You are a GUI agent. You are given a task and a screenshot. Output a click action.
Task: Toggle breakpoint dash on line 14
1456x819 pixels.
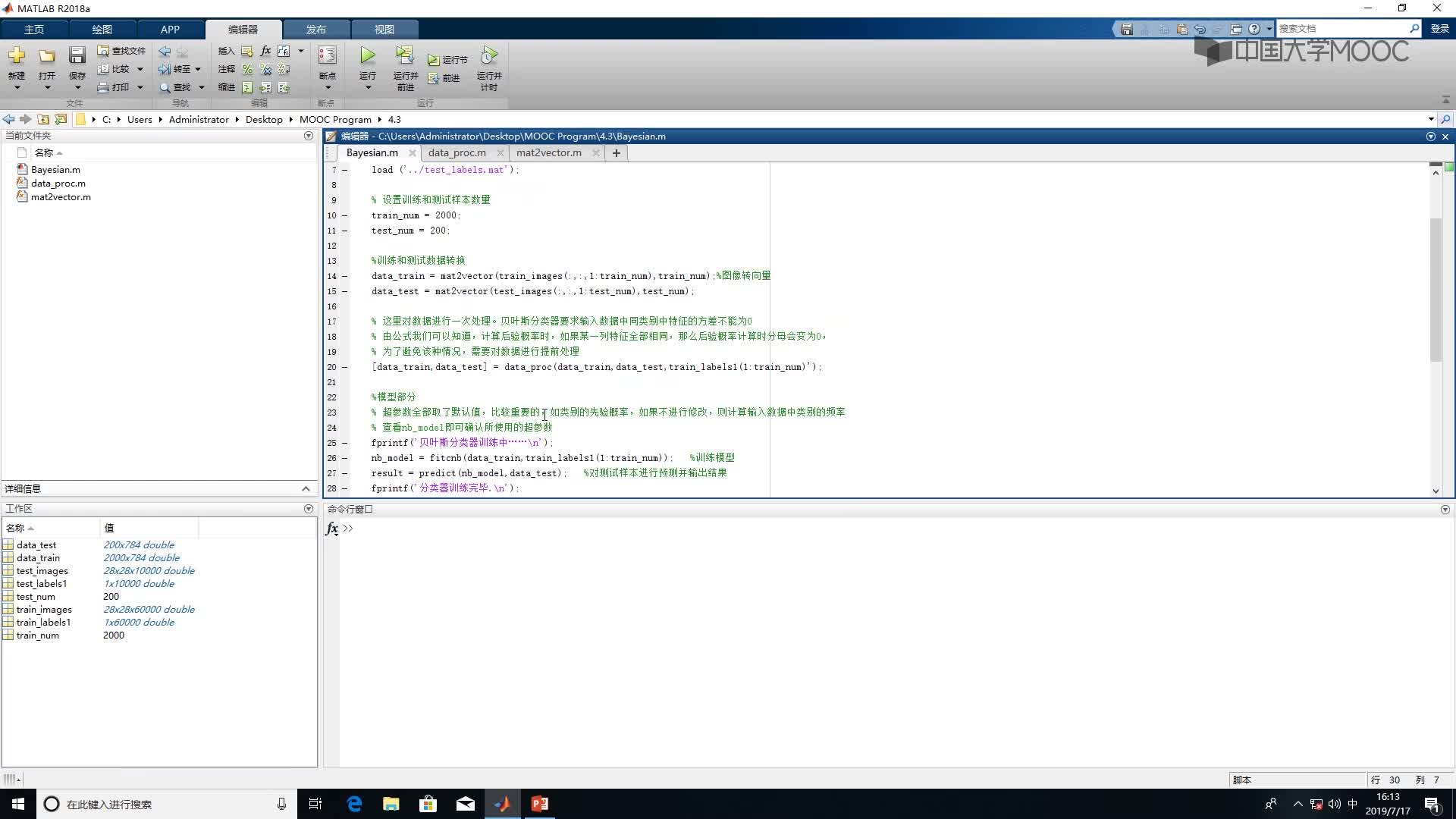344,276
